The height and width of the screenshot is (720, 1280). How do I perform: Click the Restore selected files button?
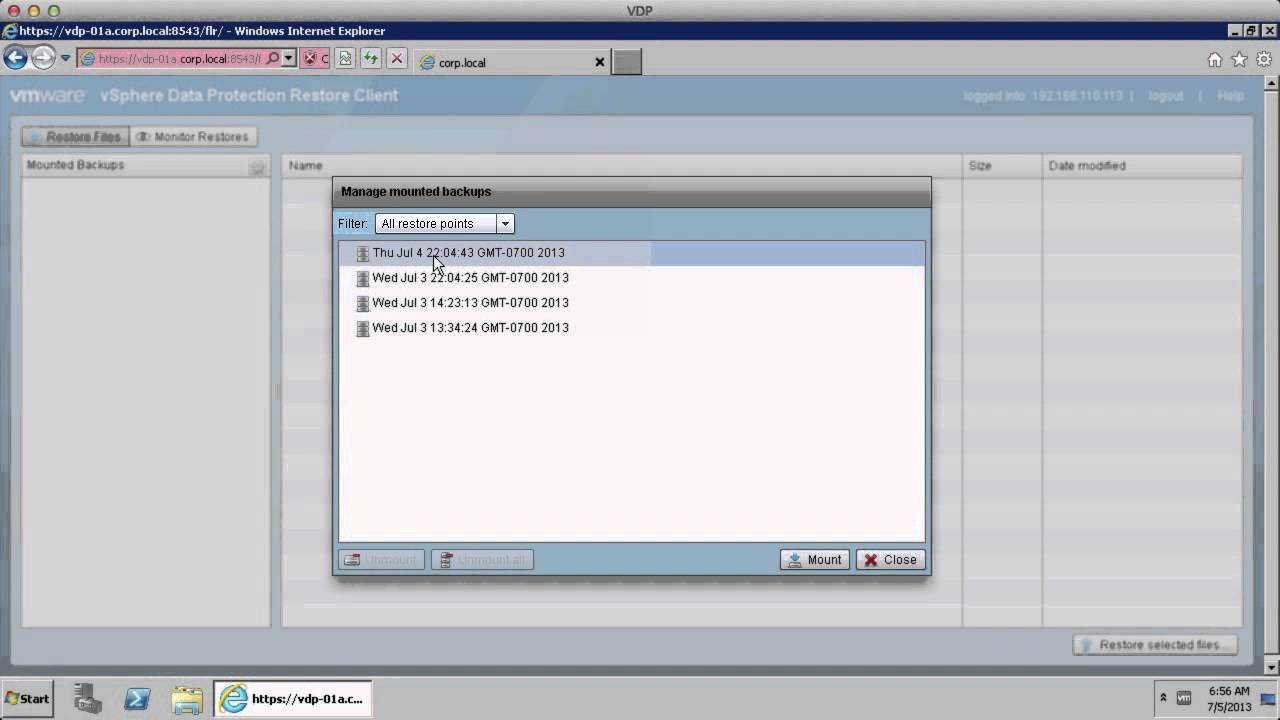(x=1155, y=645)
